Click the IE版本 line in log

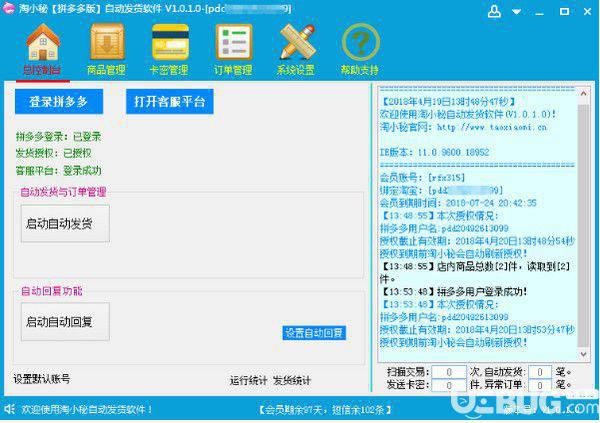tap(435, 152)
